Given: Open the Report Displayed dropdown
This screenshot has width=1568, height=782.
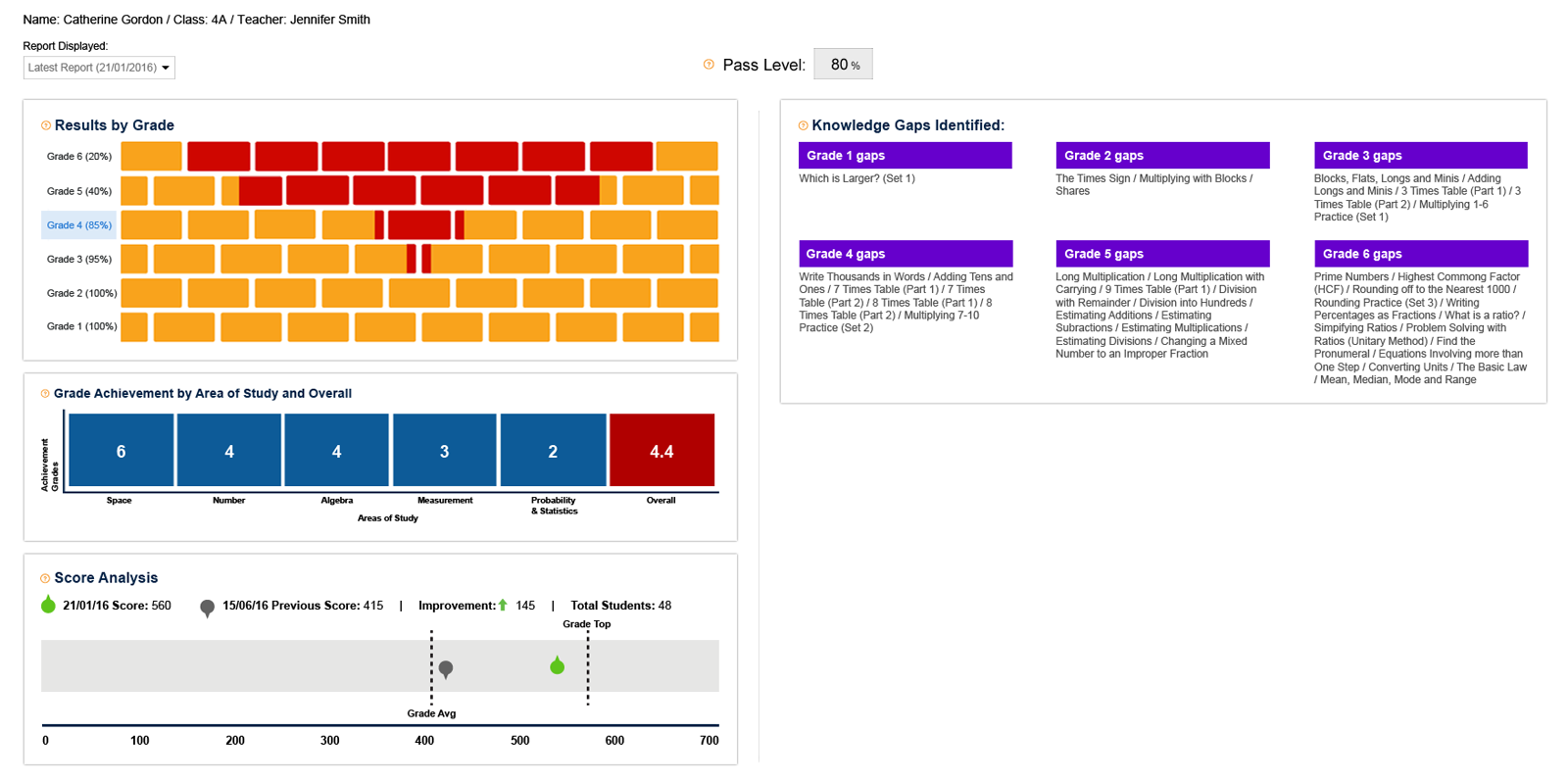Looking at the screenshot, I should pyautogui.click(x=99, y=68).
